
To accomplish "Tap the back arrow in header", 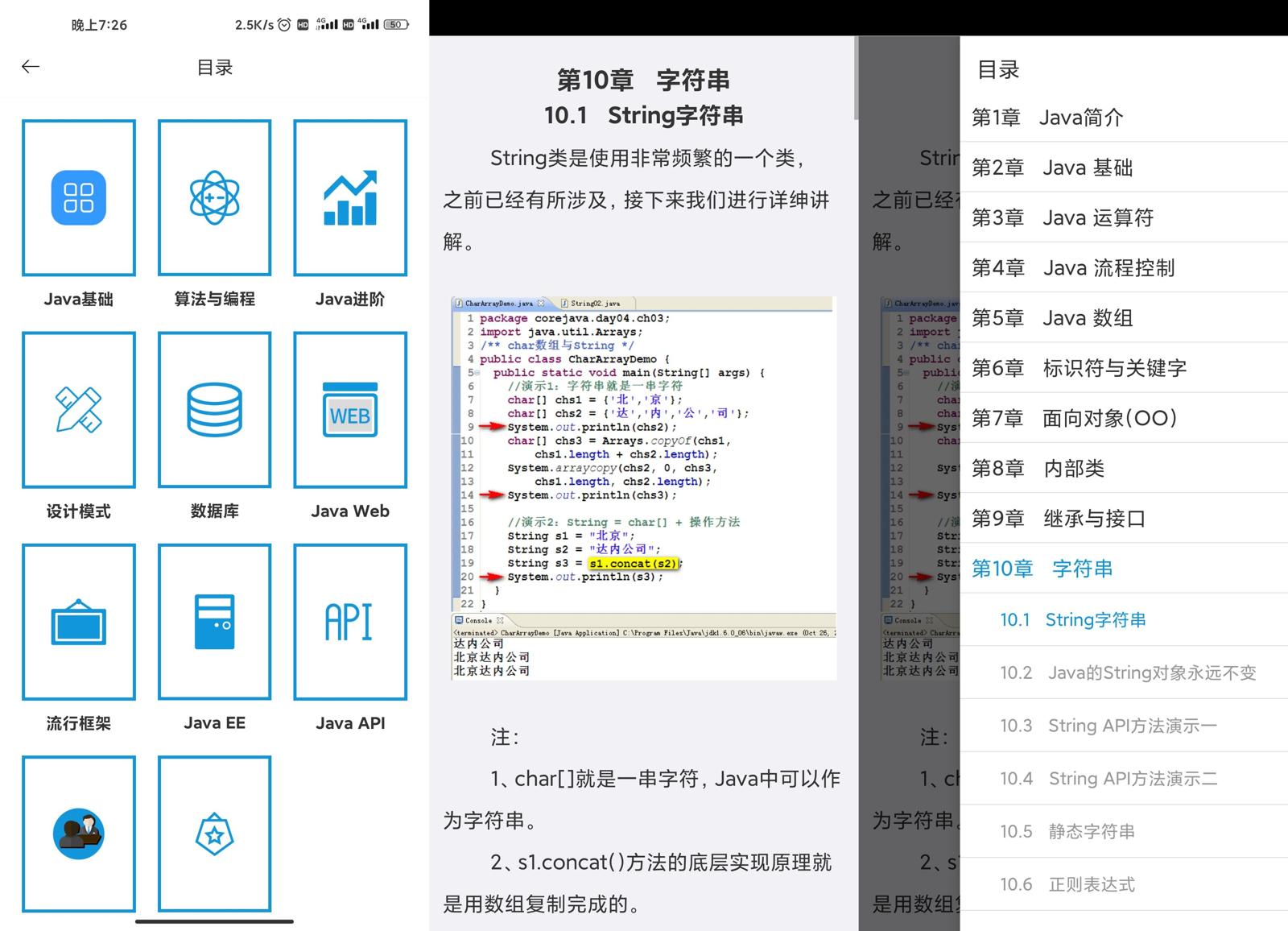I will coord(31,67).
